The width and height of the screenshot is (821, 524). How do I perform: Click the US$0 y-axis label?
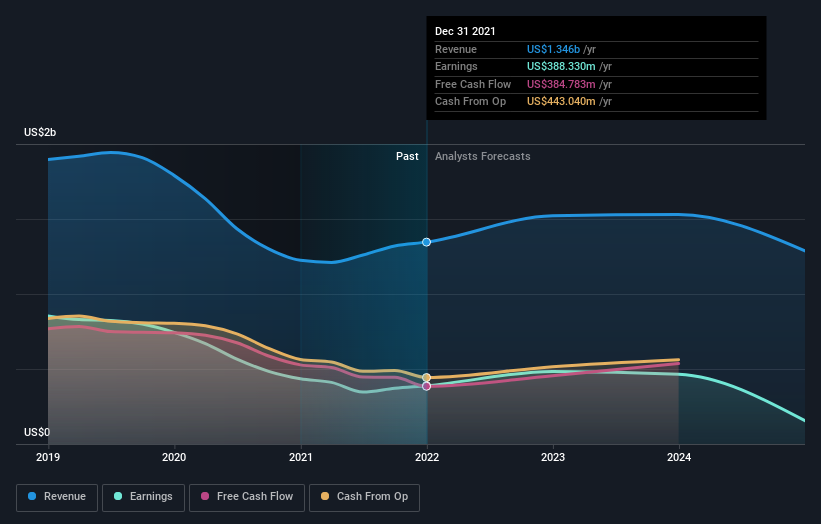pos(37,432)
